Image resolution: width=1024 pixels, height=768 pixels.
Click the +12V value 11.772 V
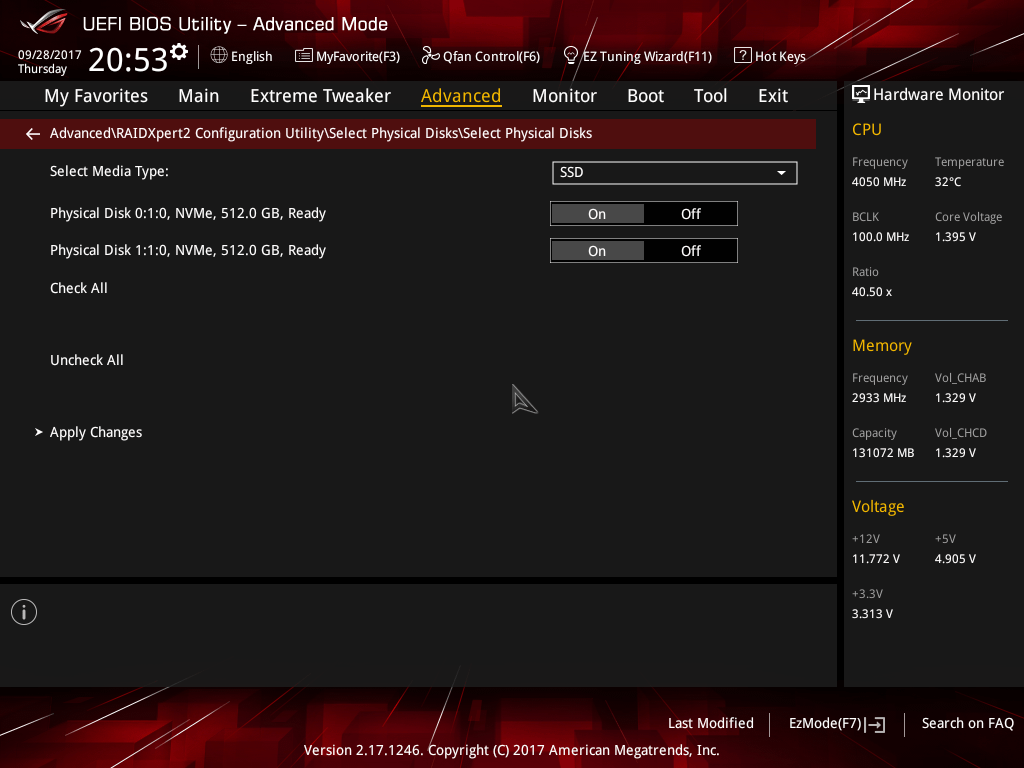[x=876, y=559]
